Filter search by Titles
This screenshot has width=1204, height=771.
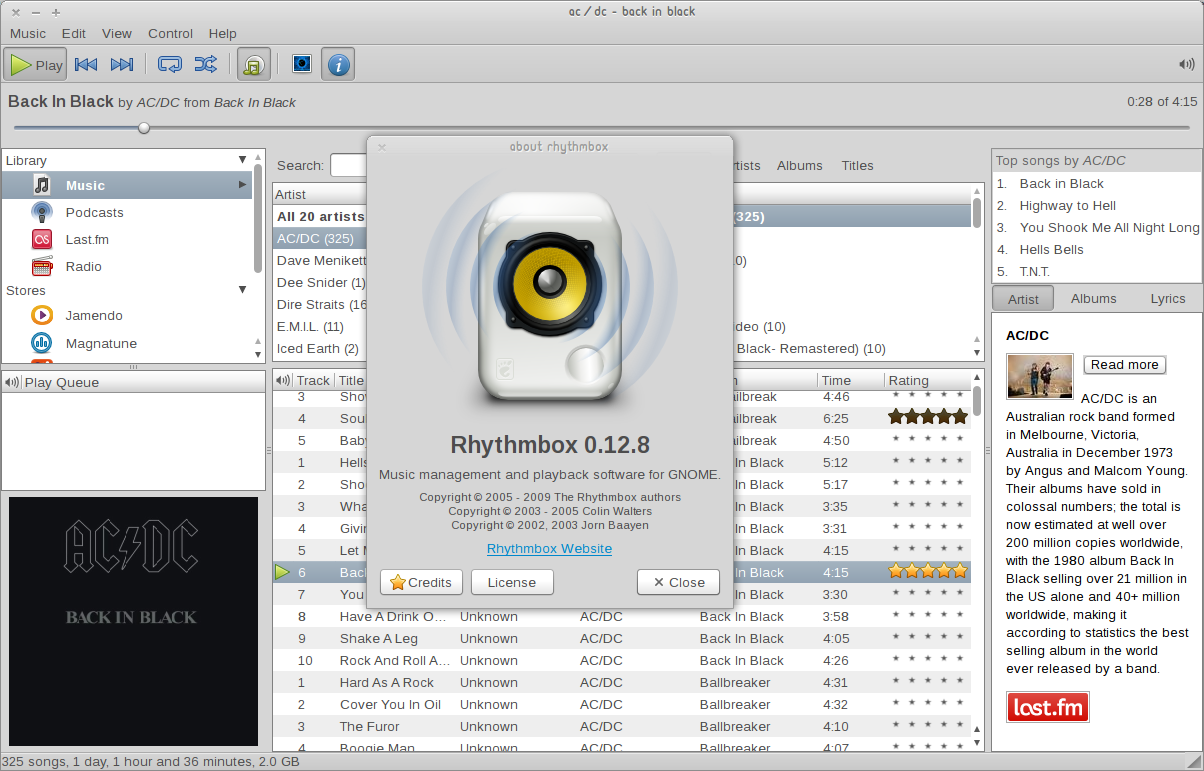point(857,165)
